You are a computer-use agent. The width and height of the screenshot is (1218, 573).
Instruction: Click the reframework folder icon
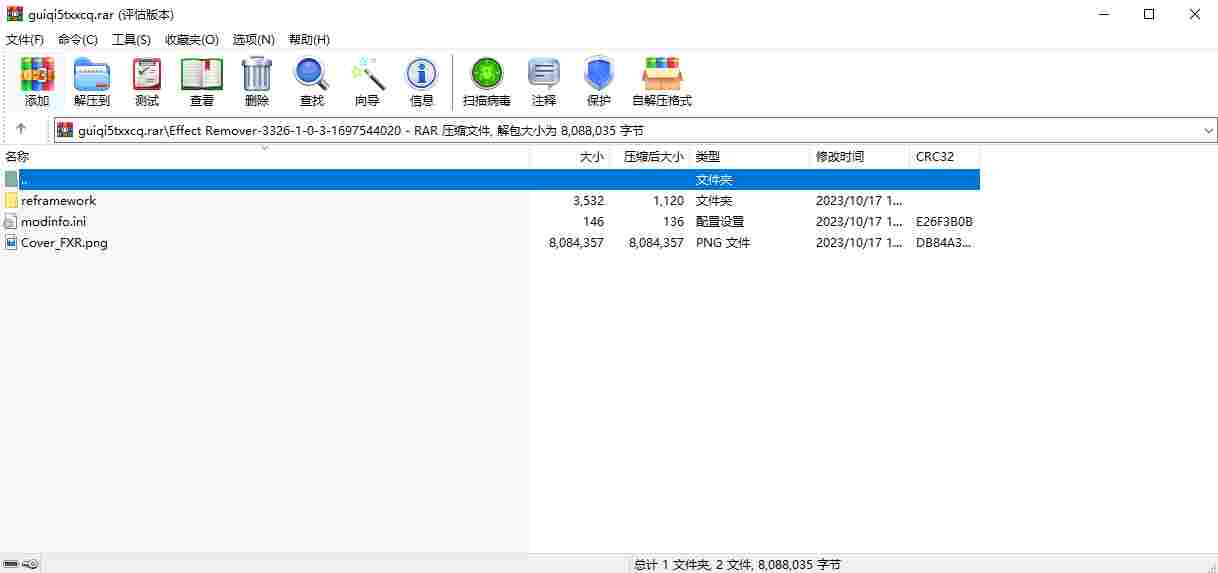(11, 200)
